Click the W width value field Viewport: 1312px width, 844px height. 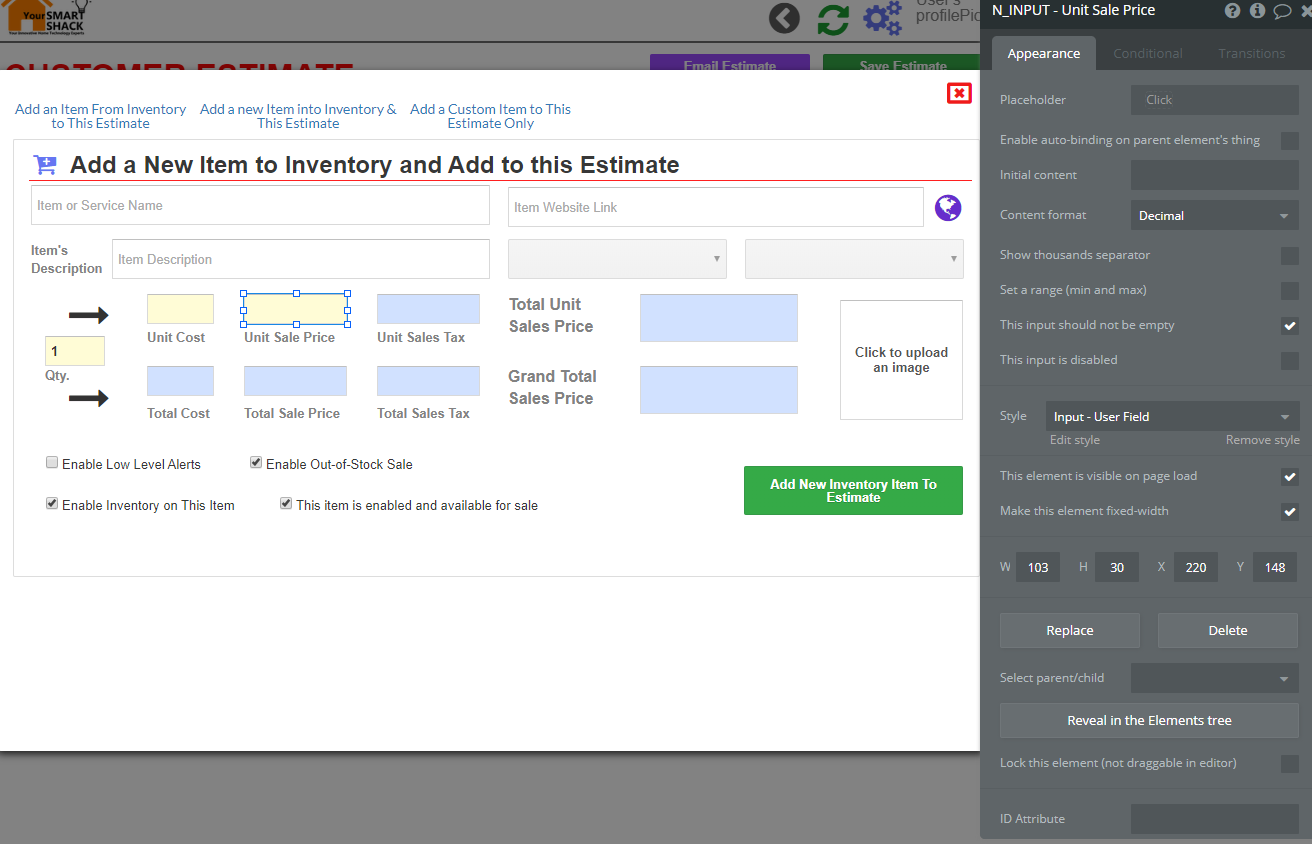pos(1038,567)
